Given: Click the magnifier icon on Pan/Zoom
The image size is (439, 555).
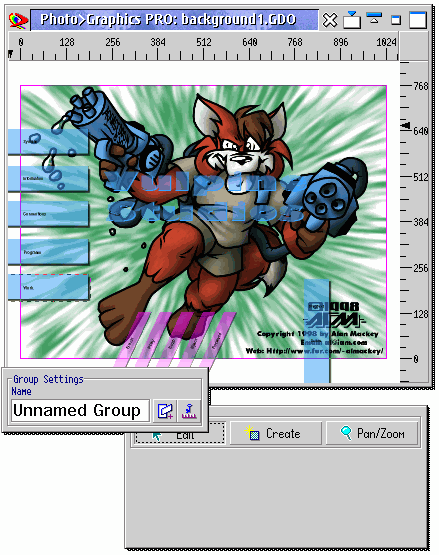Looking at the screenshot, I should pyautogui.click(x=346, y=433).
